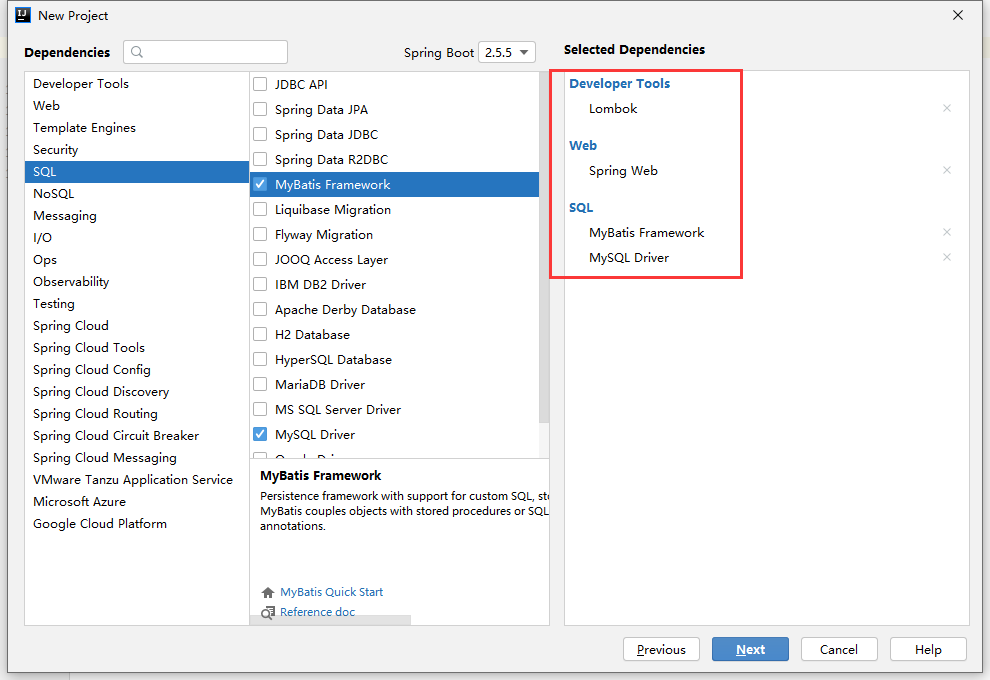Select Spring Cloud Circuit Breaker category
This screenshot has width=990, height=680.
pos(137,436)
